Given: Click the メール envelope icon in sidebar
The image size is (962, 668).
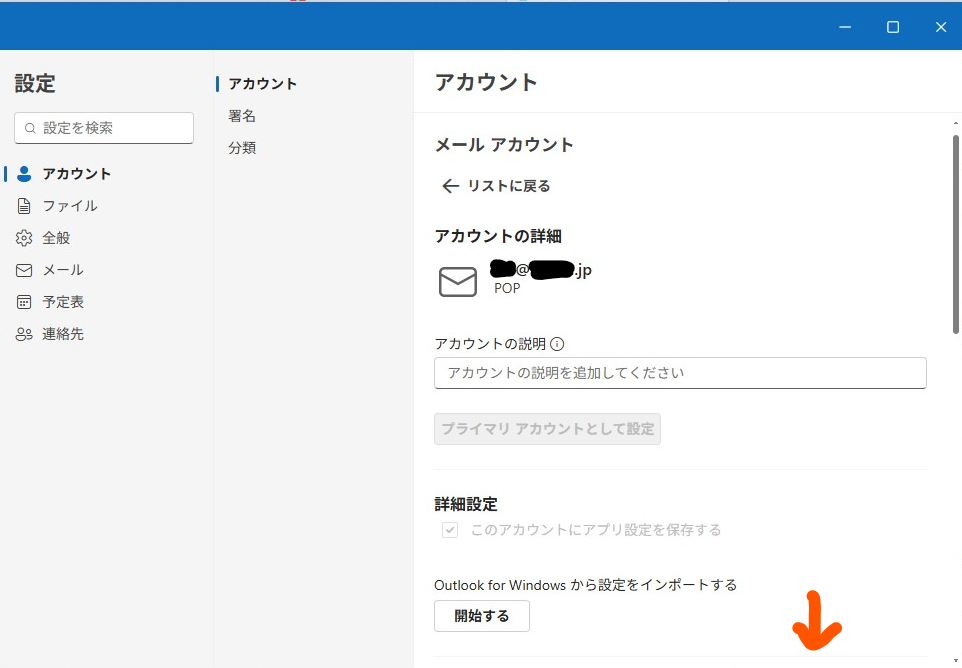Looking at the screenshot, I should click(24, 270).
